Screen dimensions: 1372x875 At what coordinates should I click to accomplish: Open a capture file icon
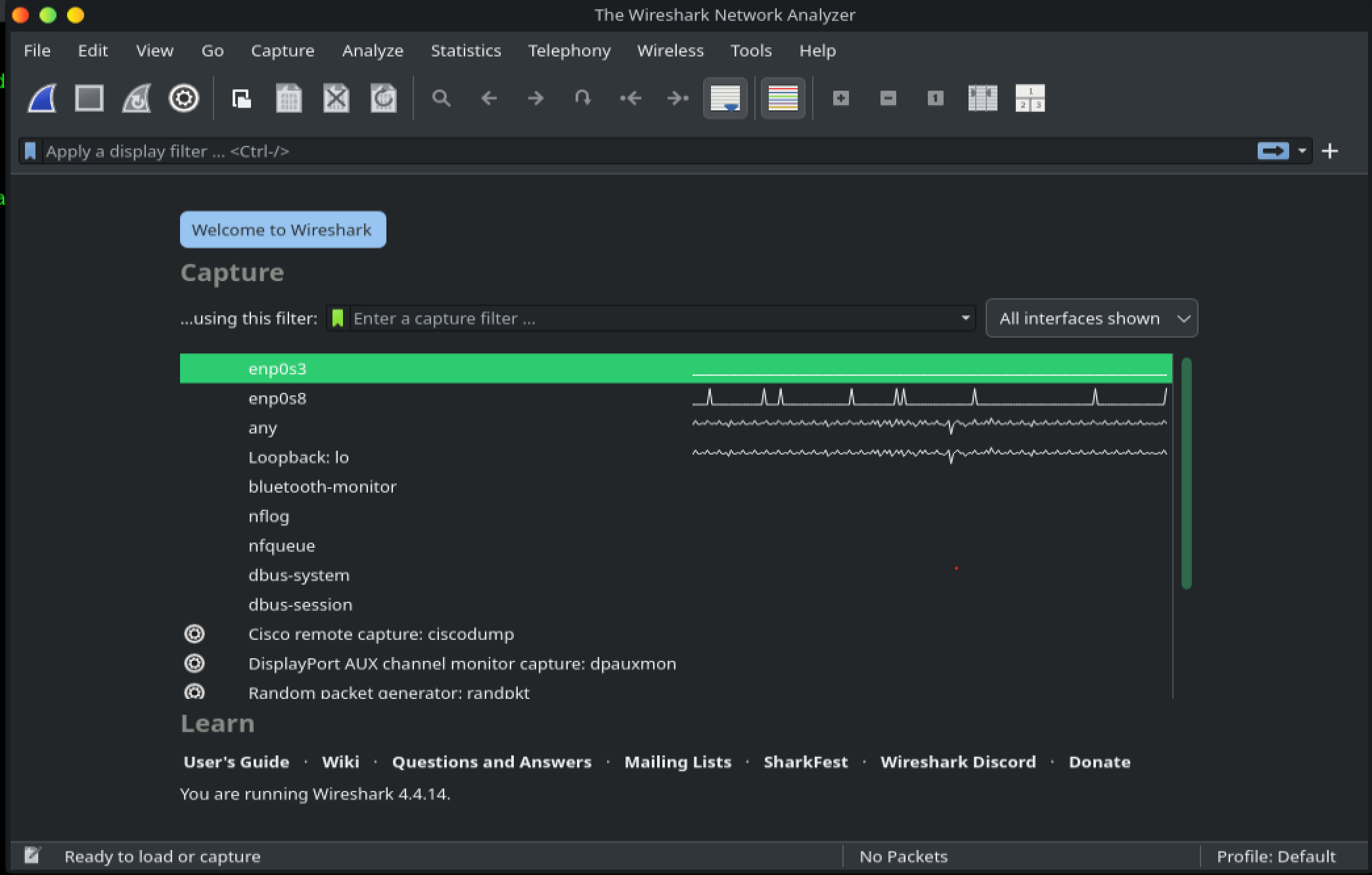pos(242,99)
